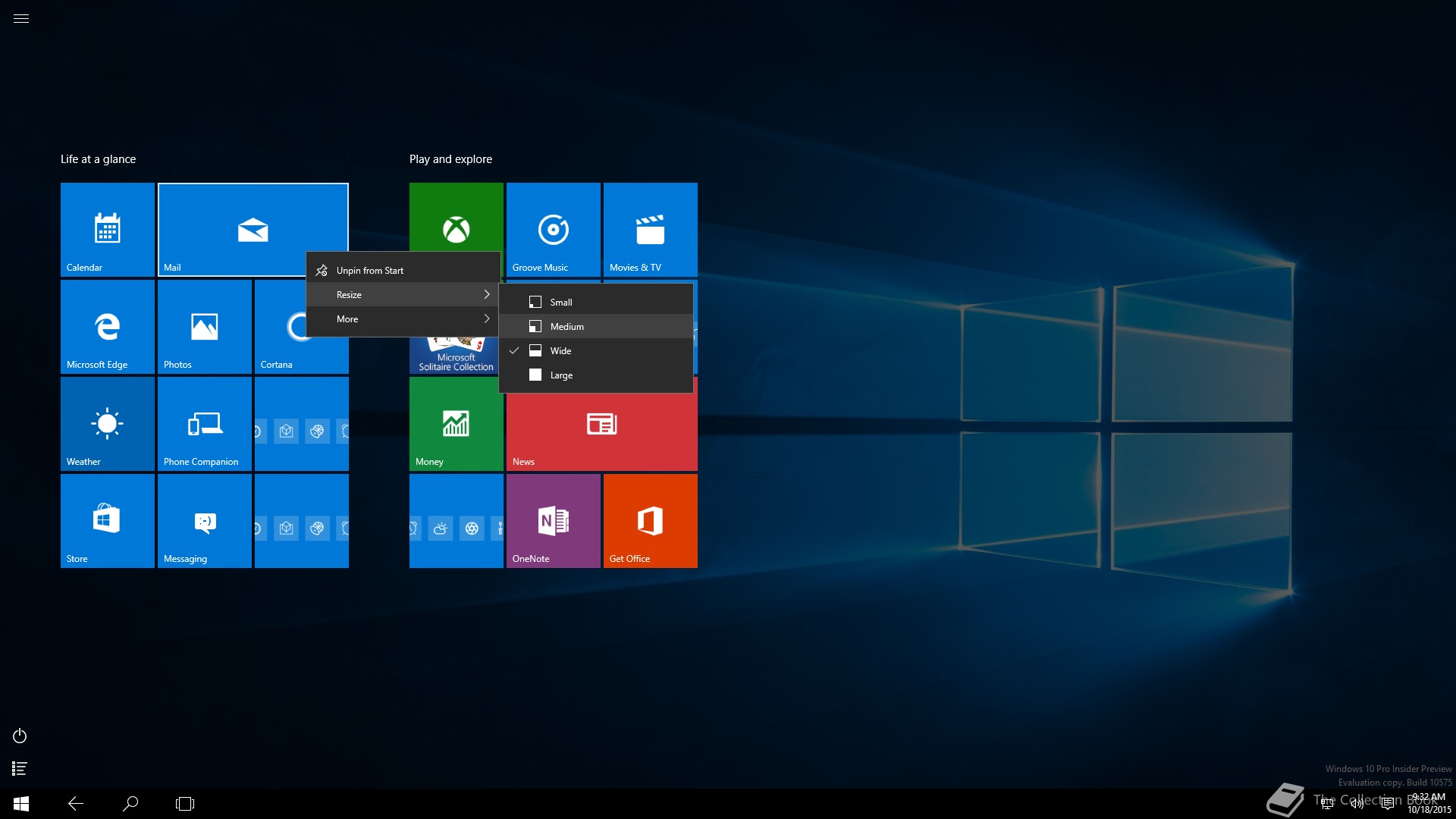1456x819 pixels.
Task: Click the Play and explore group header
Action: [x=450, y=159]
